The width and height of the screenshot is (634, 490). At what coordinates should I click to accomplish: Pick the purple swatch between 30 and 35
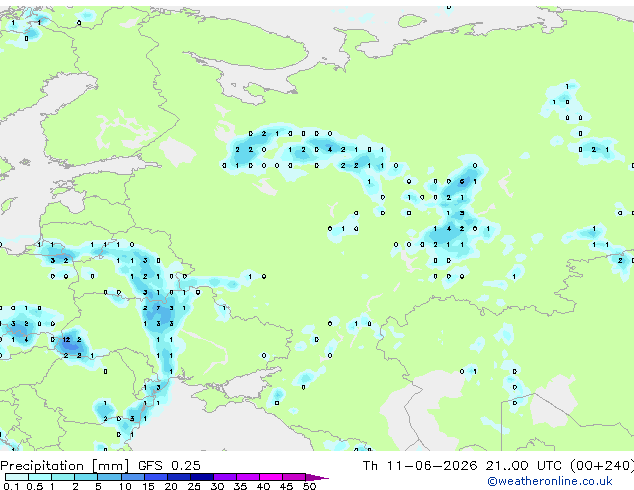(x=225, y=477)
